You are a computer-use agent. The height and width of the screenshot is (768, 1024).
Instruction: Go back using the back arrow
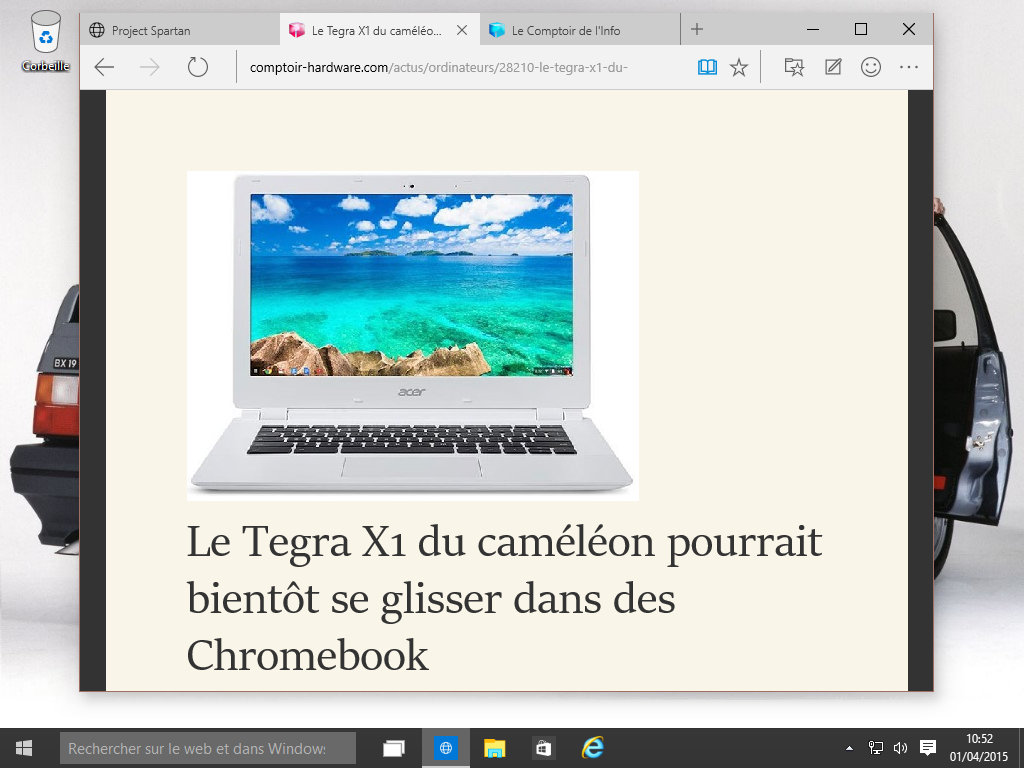click(104, 67)
